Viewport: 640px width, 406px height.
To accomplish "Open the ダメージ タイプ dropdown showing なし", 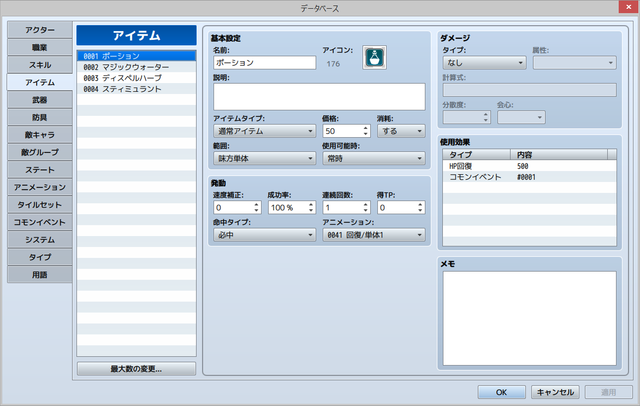I will tap(484, 63).
